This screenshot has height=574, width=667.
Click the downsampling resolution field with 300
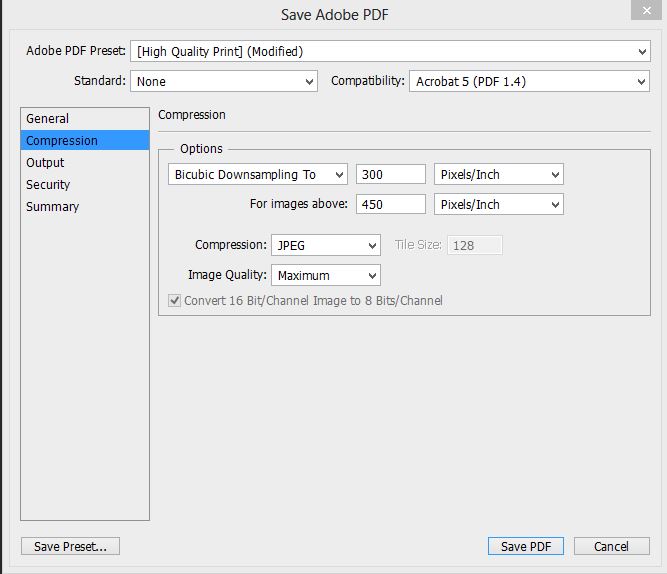pyautogui.click(x=391, y=174)
